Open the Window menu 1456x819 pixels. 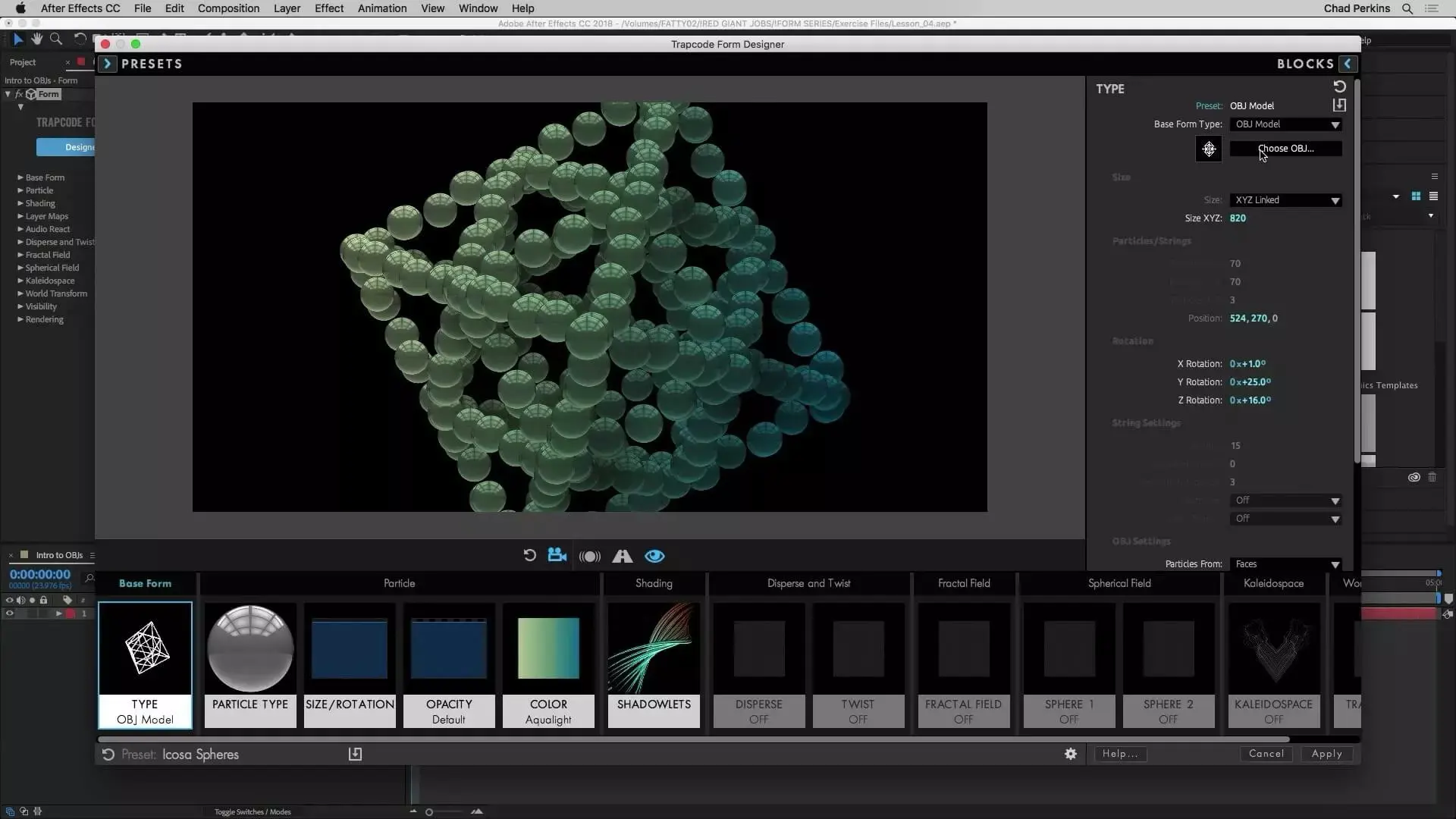point(478,8)
